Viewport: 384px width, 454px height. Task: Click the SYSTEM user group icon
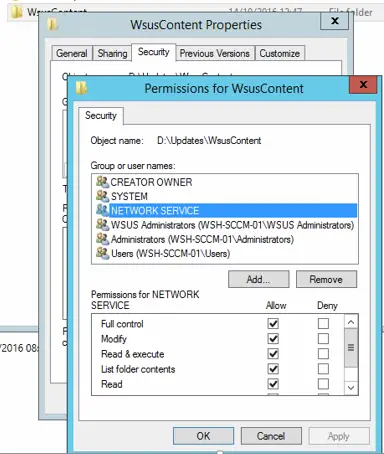tap(102, 196)
